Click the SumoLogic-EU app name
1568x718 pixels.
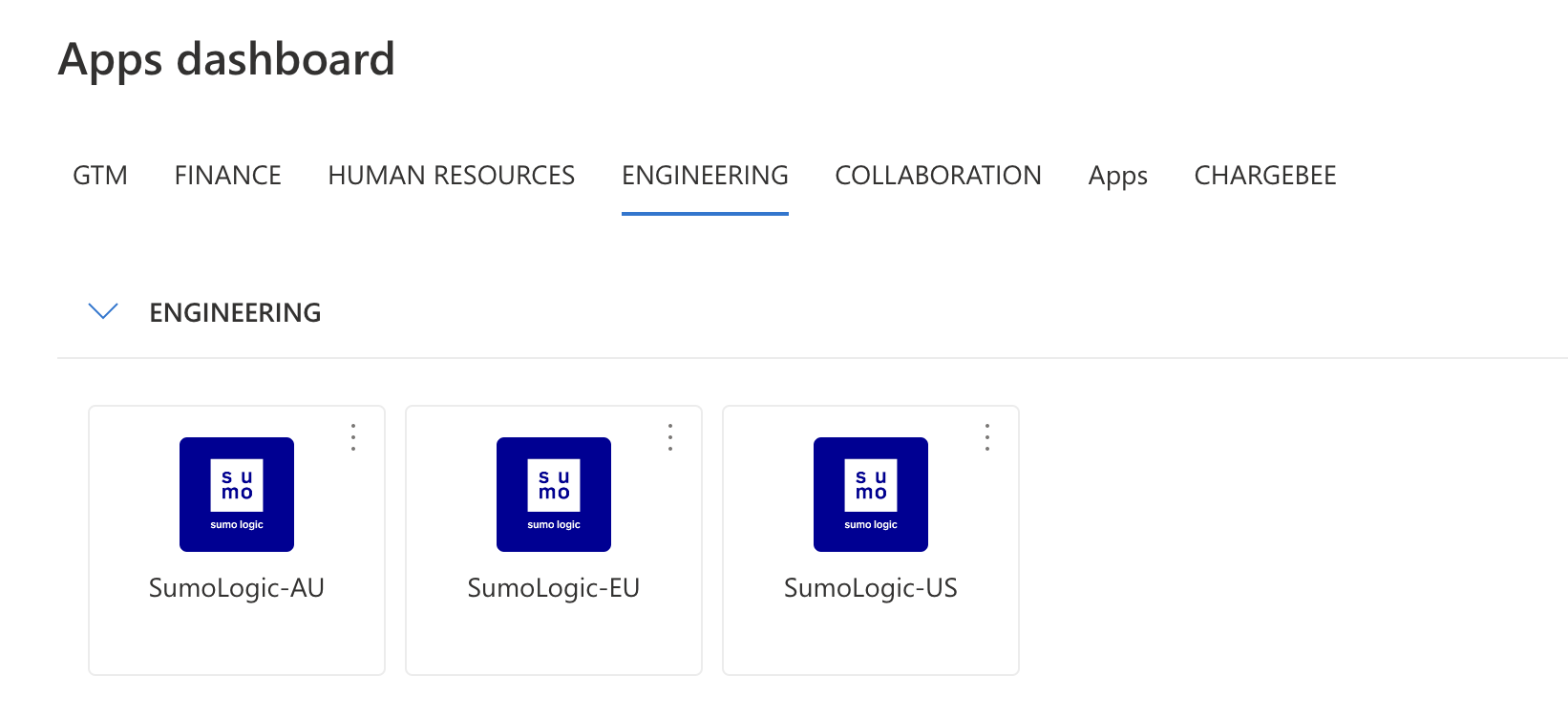(554, 588)
